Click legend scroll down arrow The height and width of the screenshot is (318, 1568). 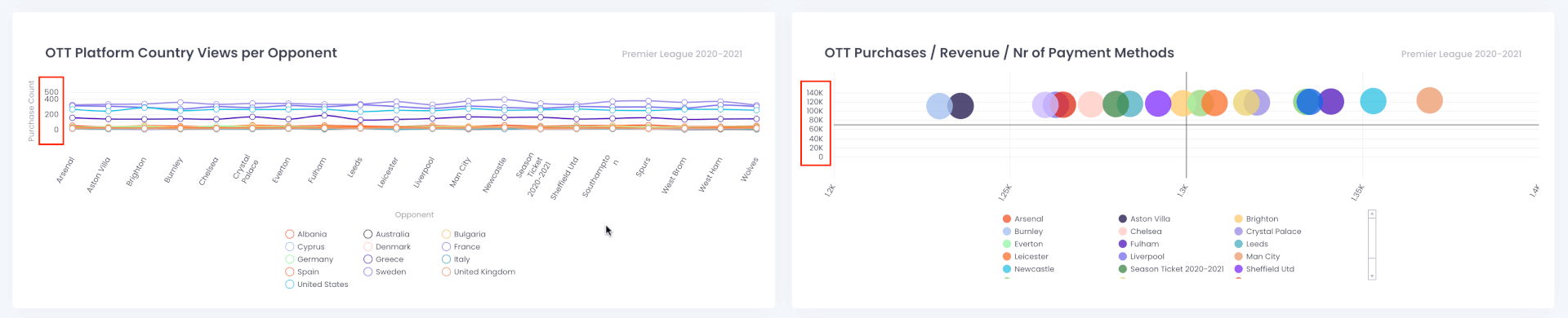pyautogui.click(x=1372, y=276)
